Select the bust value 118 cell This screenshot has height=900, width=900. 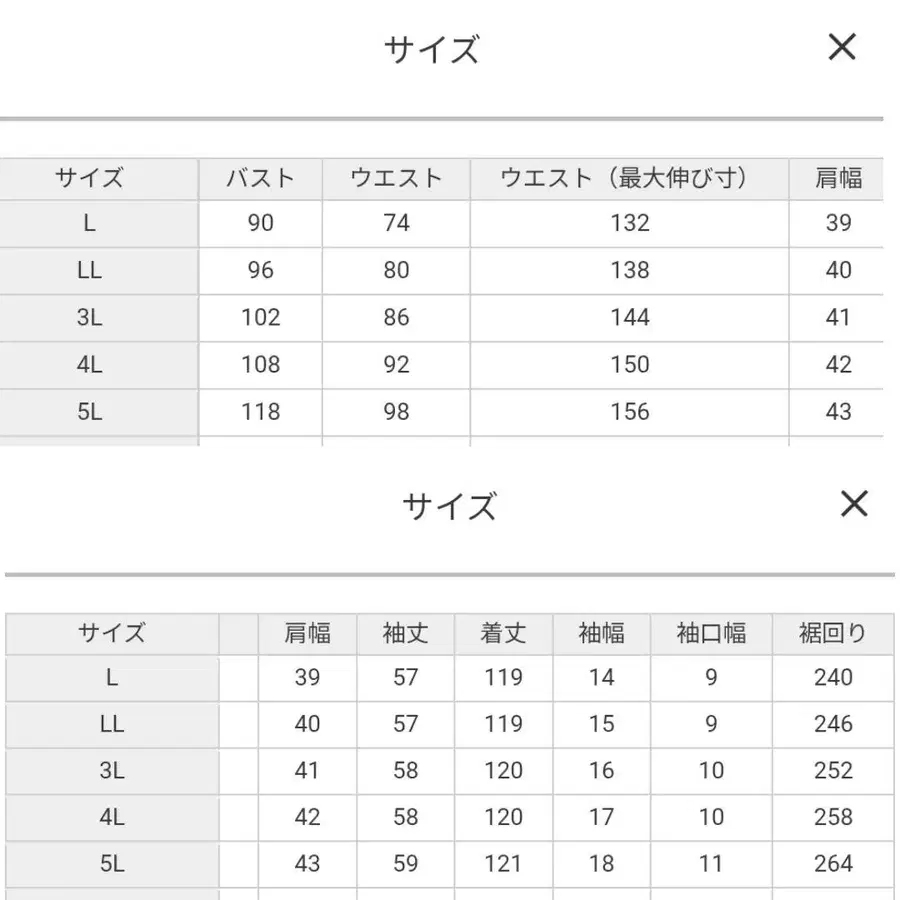coord(260,412)
